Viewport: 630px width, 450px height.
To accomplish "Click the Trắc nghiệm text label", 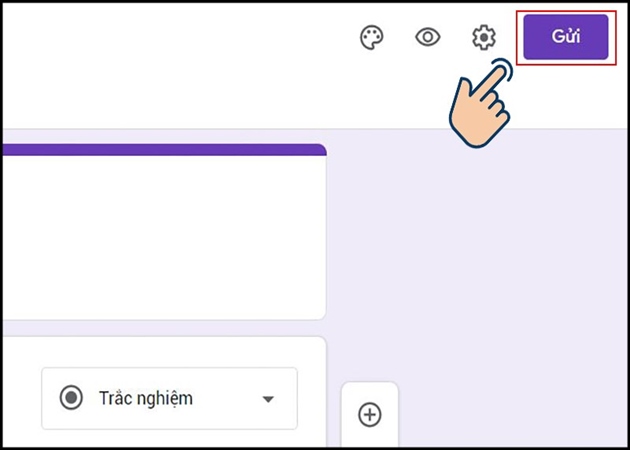I will 146,398.
